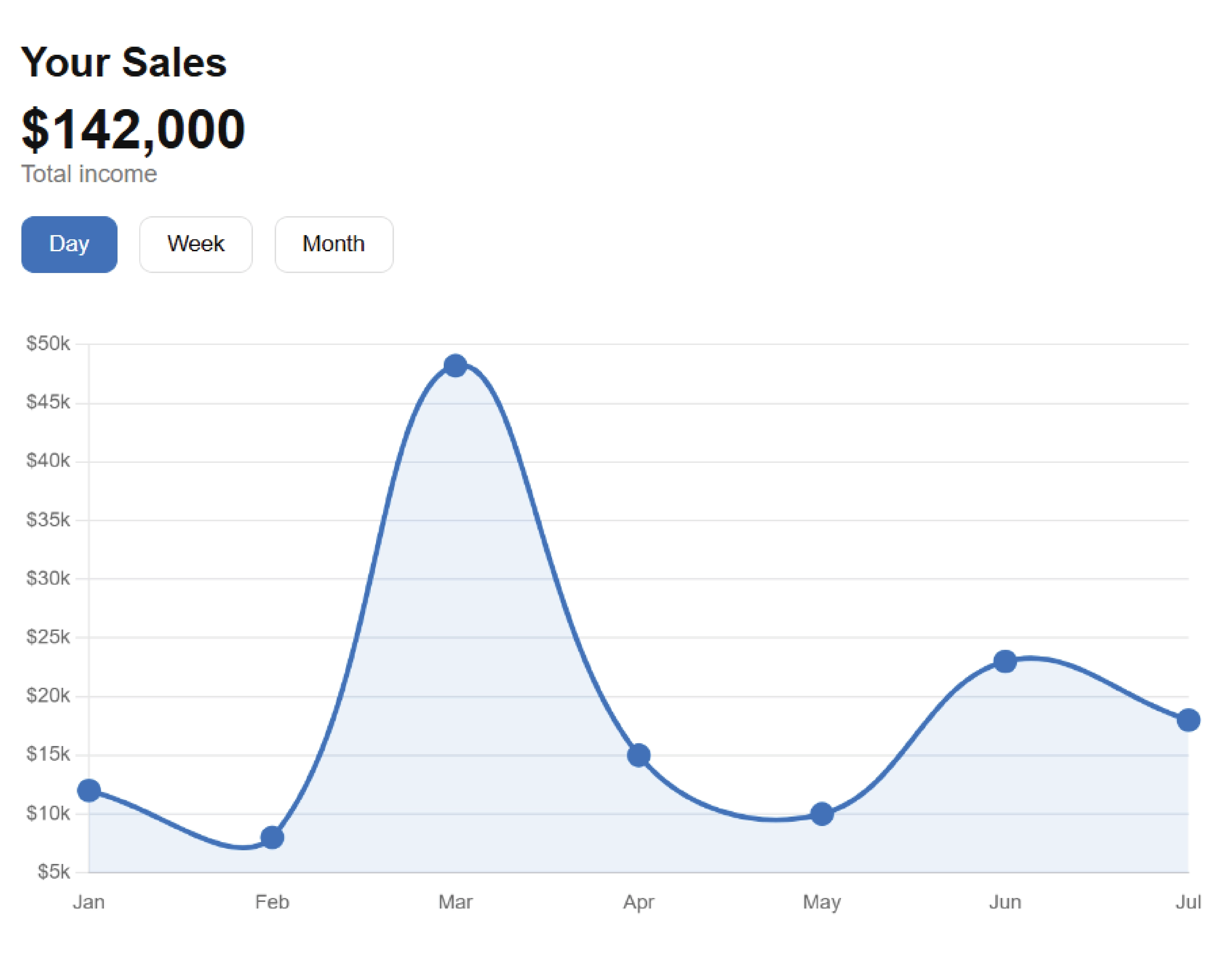1232x965 pixels.
Task: Click the May data point
Action: [x=821, y=814]
